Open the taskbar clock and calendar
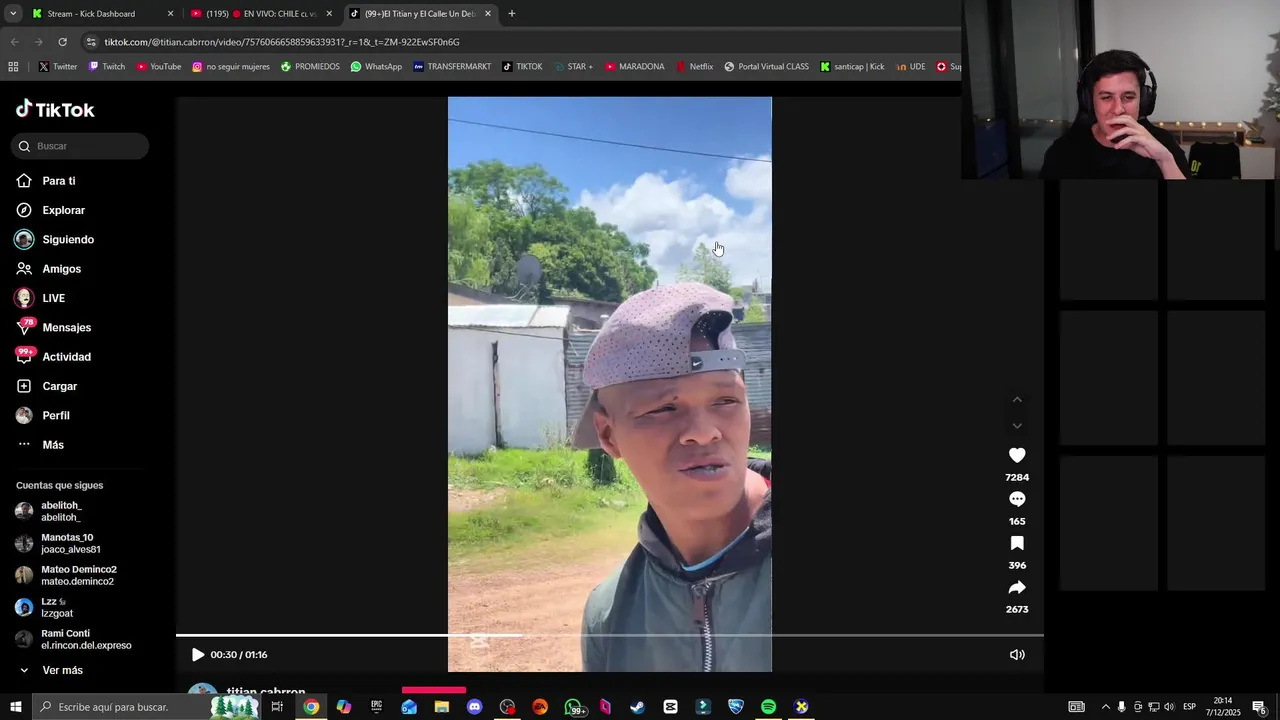This screenshot has width=1280, height=720. click(x=1223, y=707)
